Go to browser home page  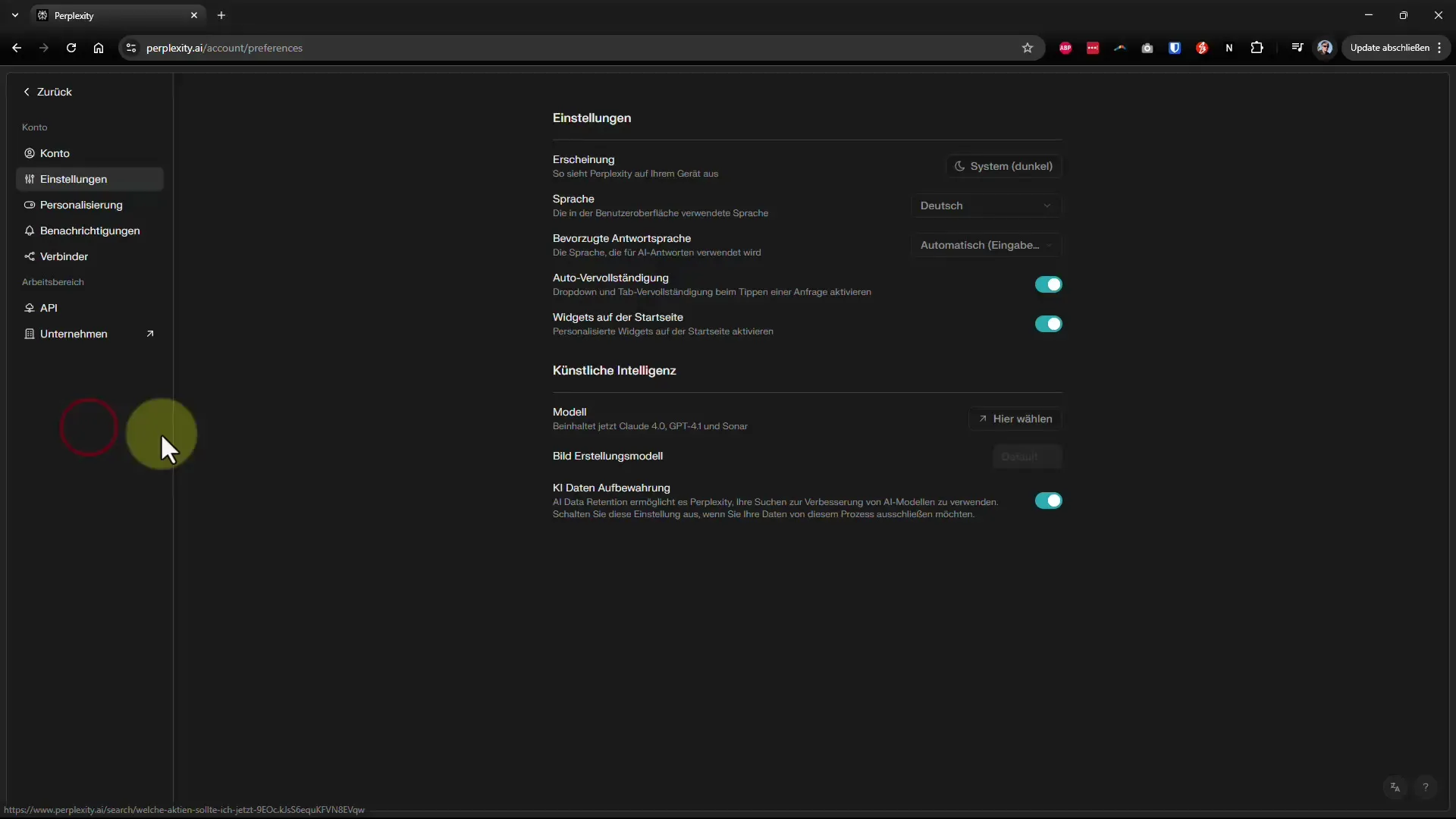[x=99, y=48]
